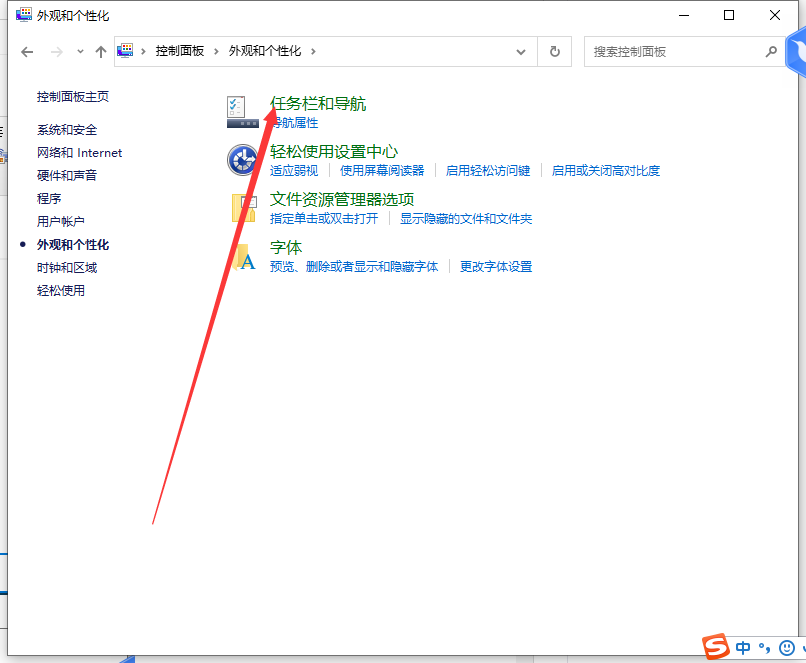Click the 字体 letter A icon
Screen dimensions: 806x663
click(x=243, y=257)
